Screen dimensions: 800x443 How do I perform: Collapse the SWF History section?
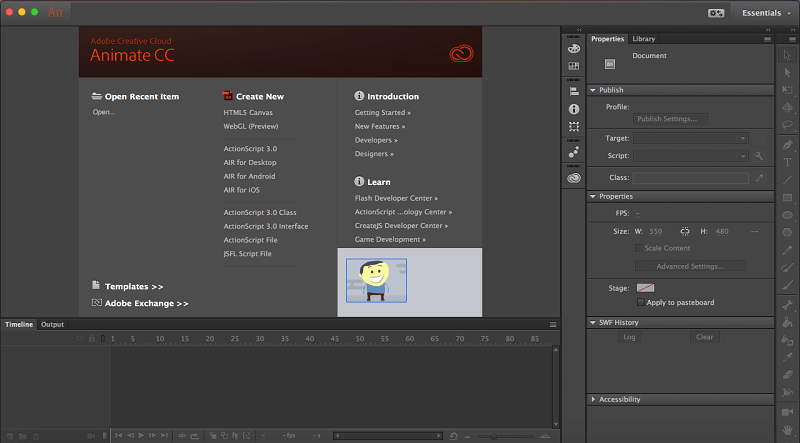(x=593, y=323)
